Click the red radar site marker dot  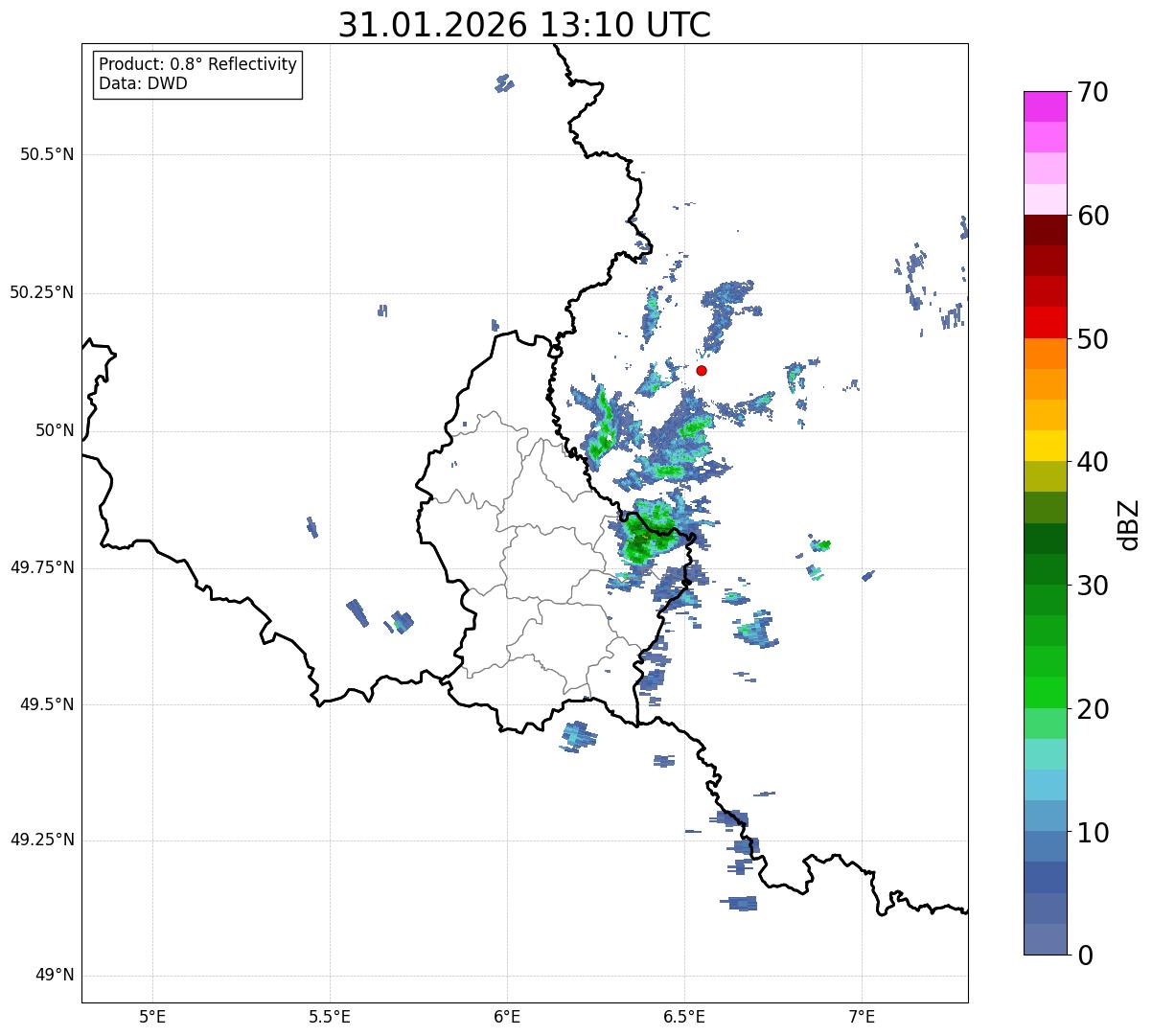[x=702, y=370]
